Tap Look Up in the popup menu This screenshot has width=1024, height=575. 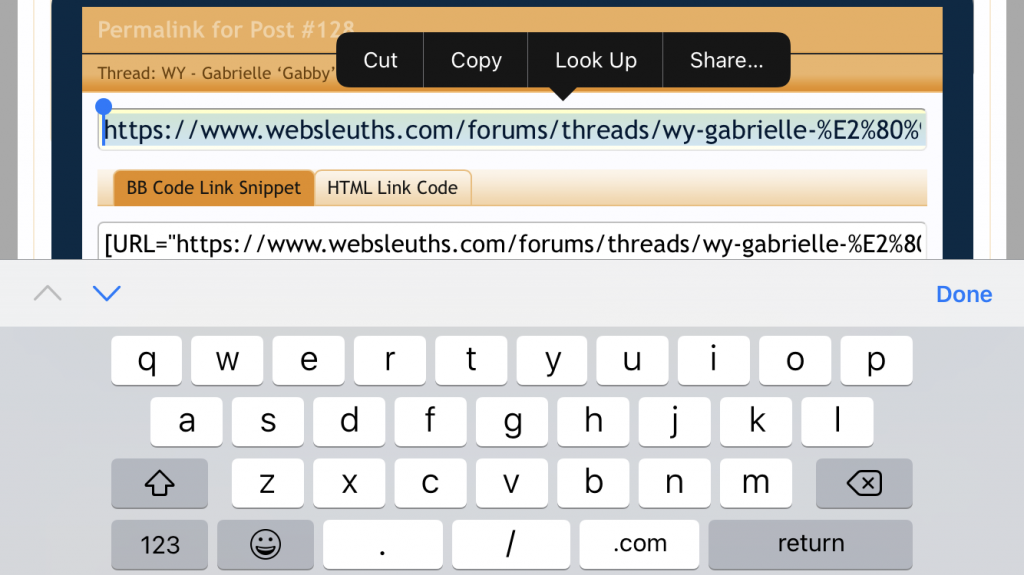(596, 60)
